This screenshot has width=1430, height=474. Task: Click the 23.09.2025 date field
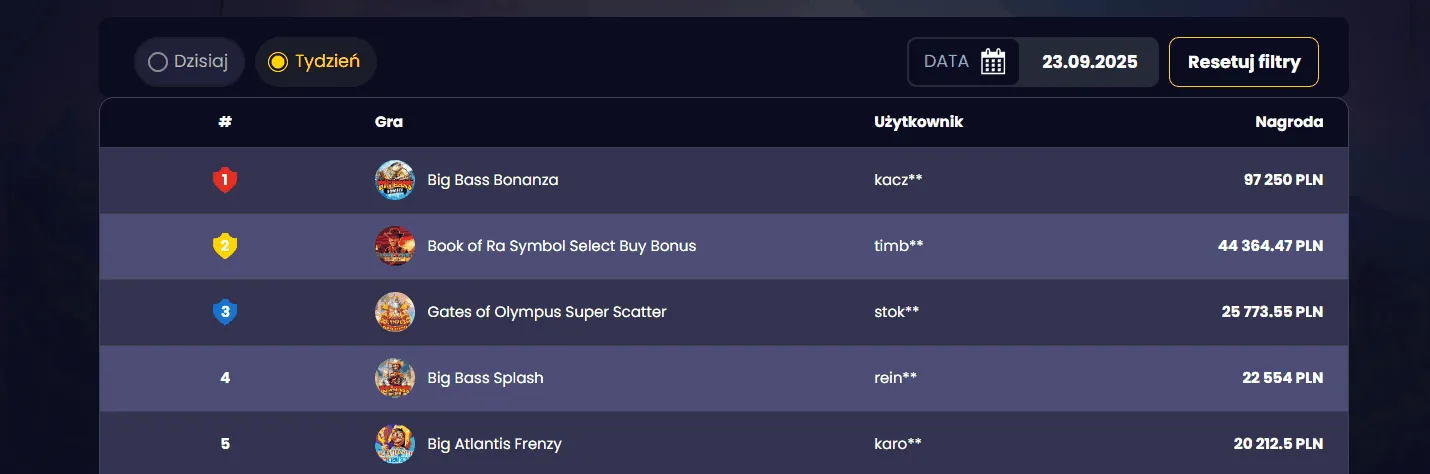pos(1089,62)
